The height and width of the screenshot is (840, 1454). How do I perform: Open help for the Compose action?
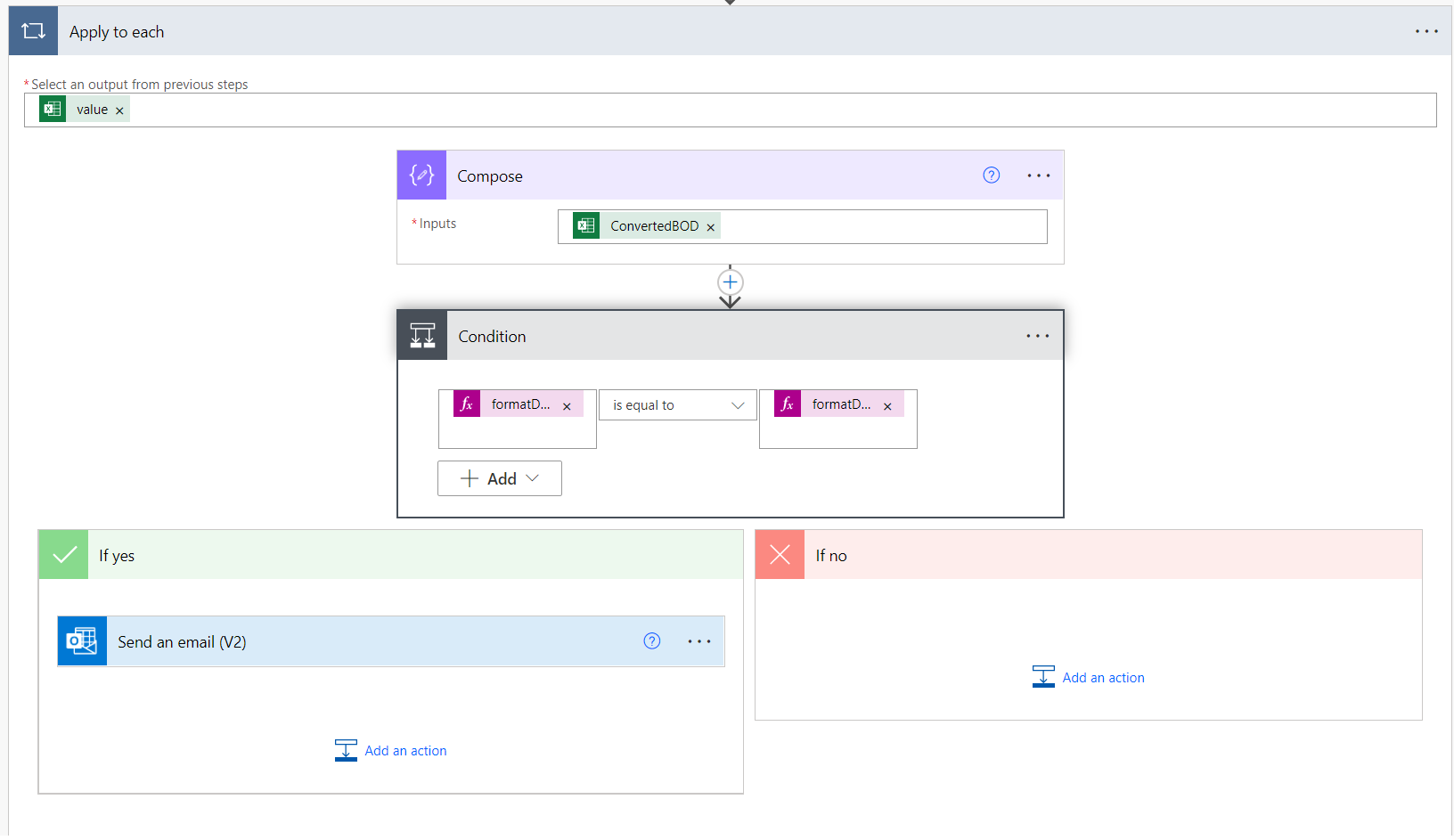pyautogui.click(x=991, y=175)
